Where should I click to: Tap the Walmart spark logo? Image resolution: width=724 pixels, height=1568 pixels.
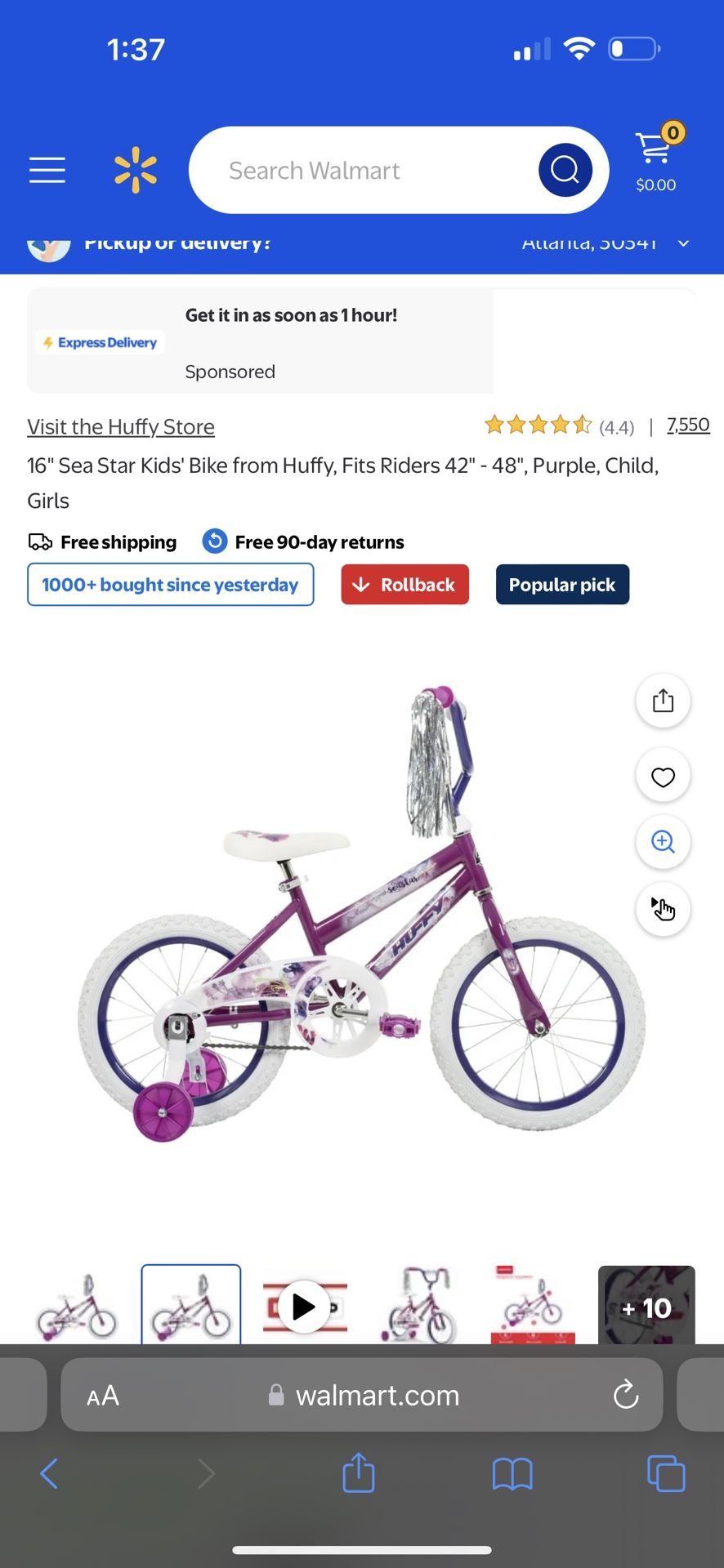click(x=136, y=170)
